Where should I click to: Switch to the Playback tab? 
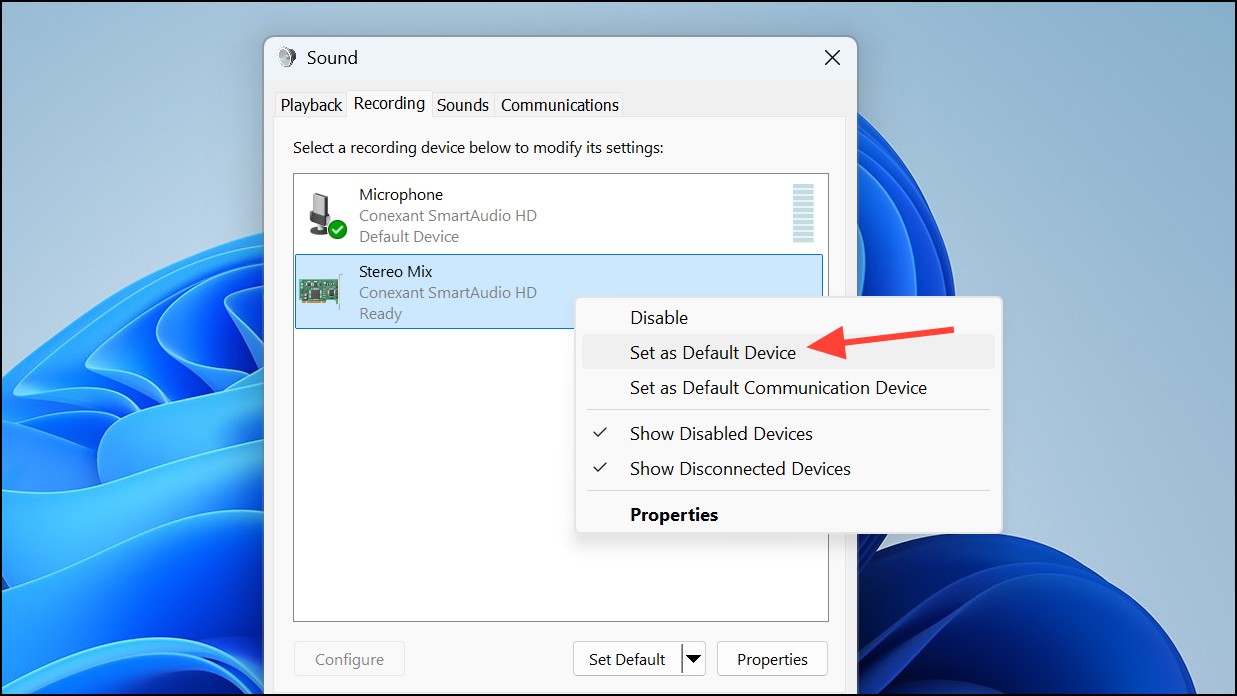pos(310,104)
